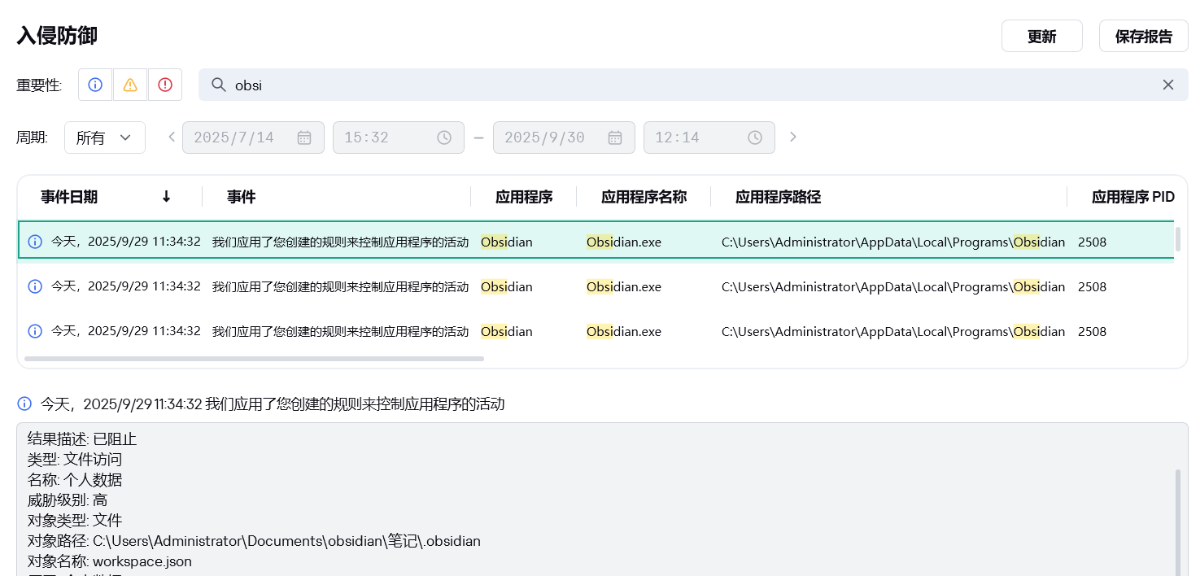Clear the 'obsi' search with X
1200x576 pixels.
pyautogui.click(x=1168, y=85)
